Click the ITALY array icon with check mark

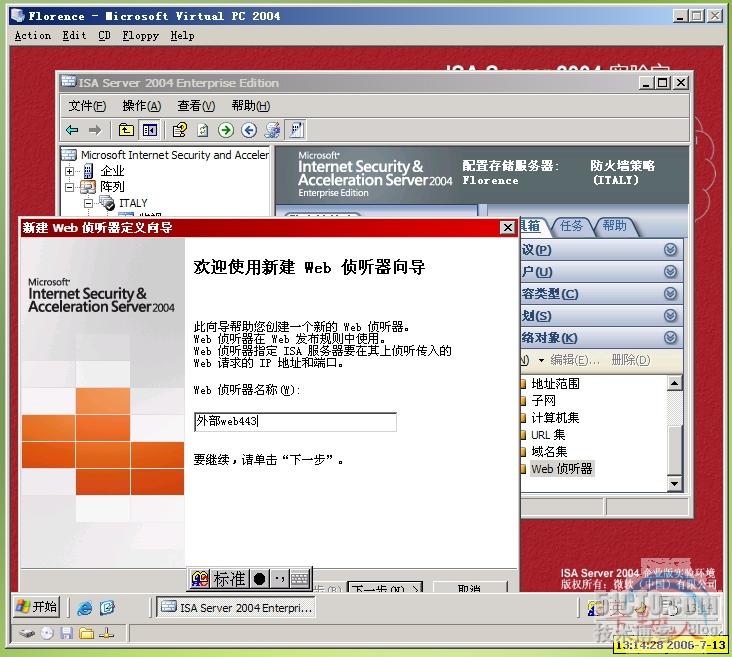(106, 203)
